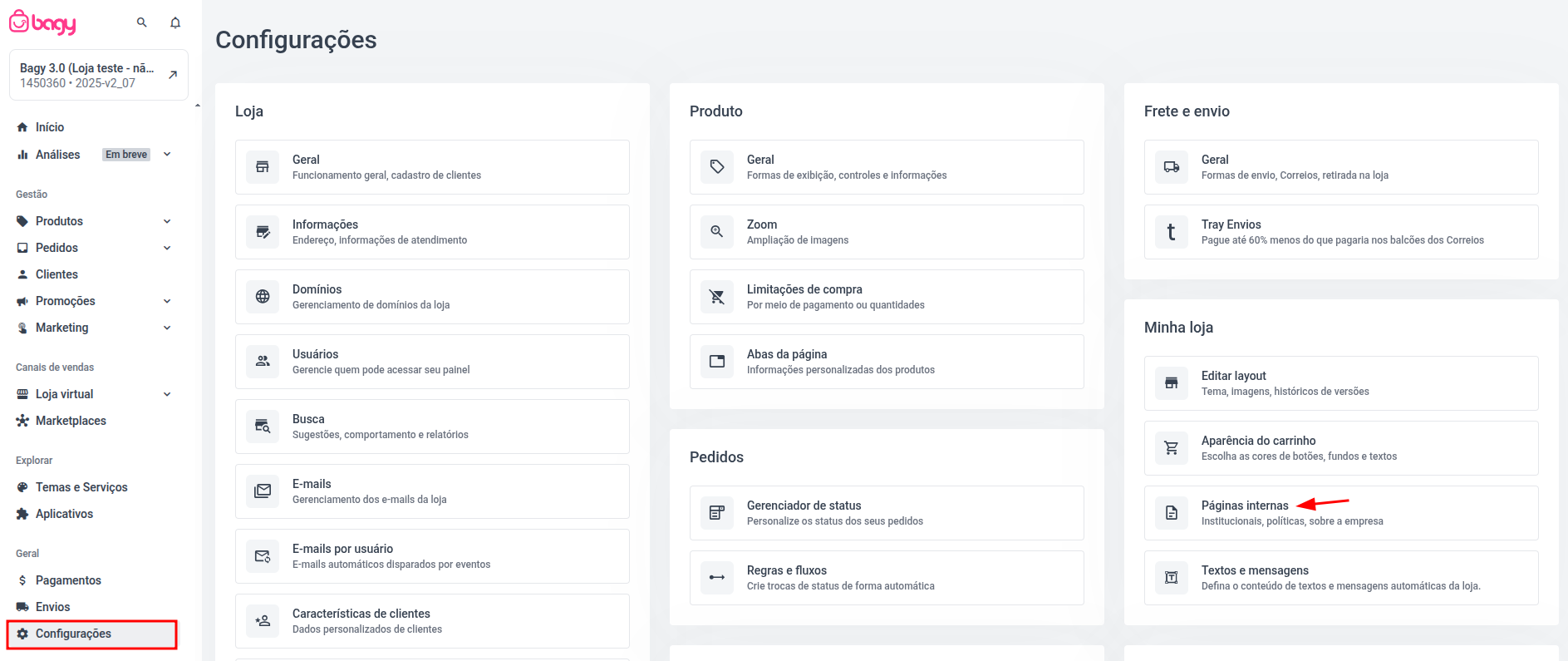Click the globe icon for Domínios
The width and height of the screenshot is (1568, 661).
[263, 297]
